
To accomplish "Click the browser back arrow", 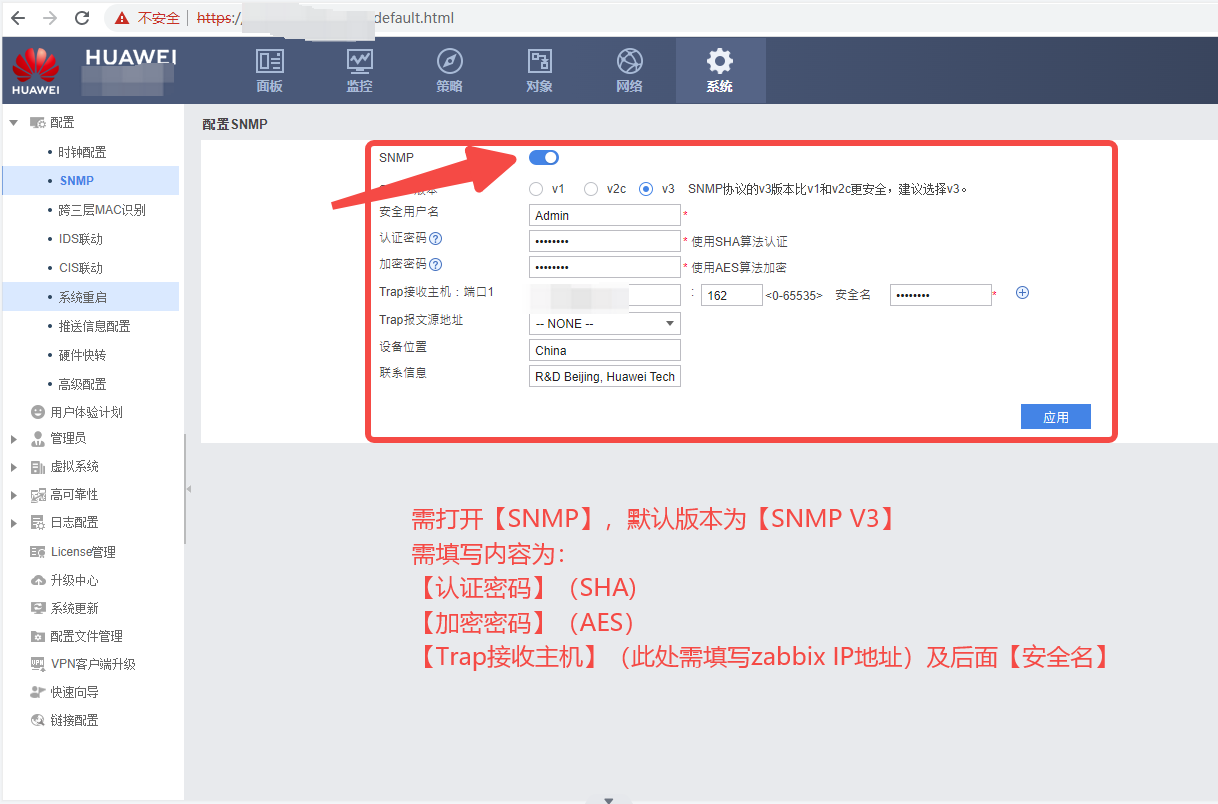I will point(19,18).
